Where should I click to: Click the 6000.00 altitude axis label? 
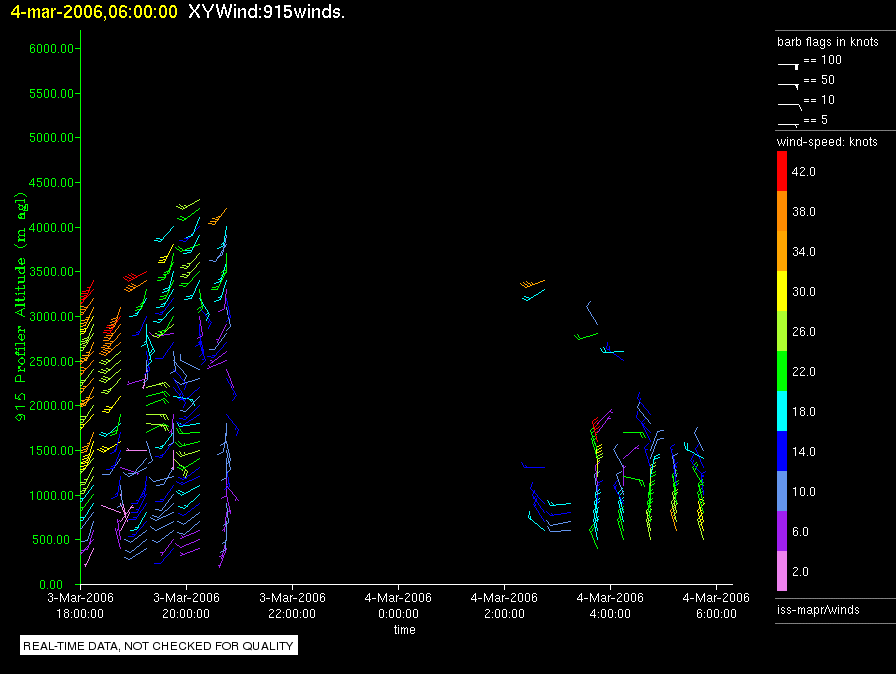[x=52, y=49]
